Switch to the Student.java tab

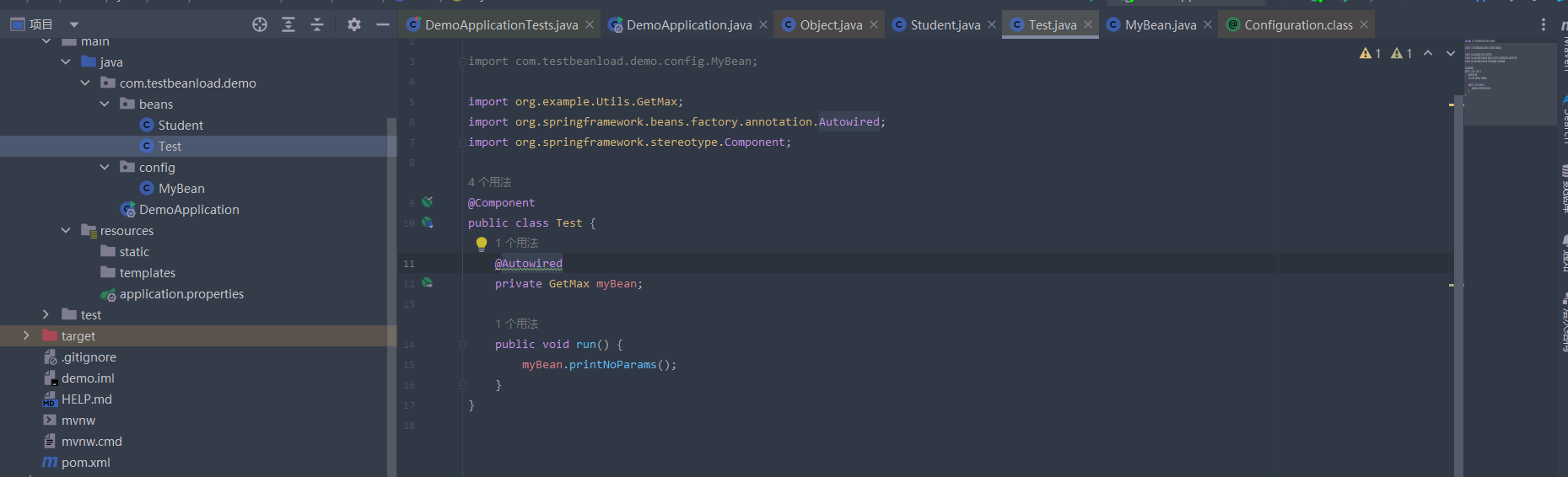(x=945, y=24)
